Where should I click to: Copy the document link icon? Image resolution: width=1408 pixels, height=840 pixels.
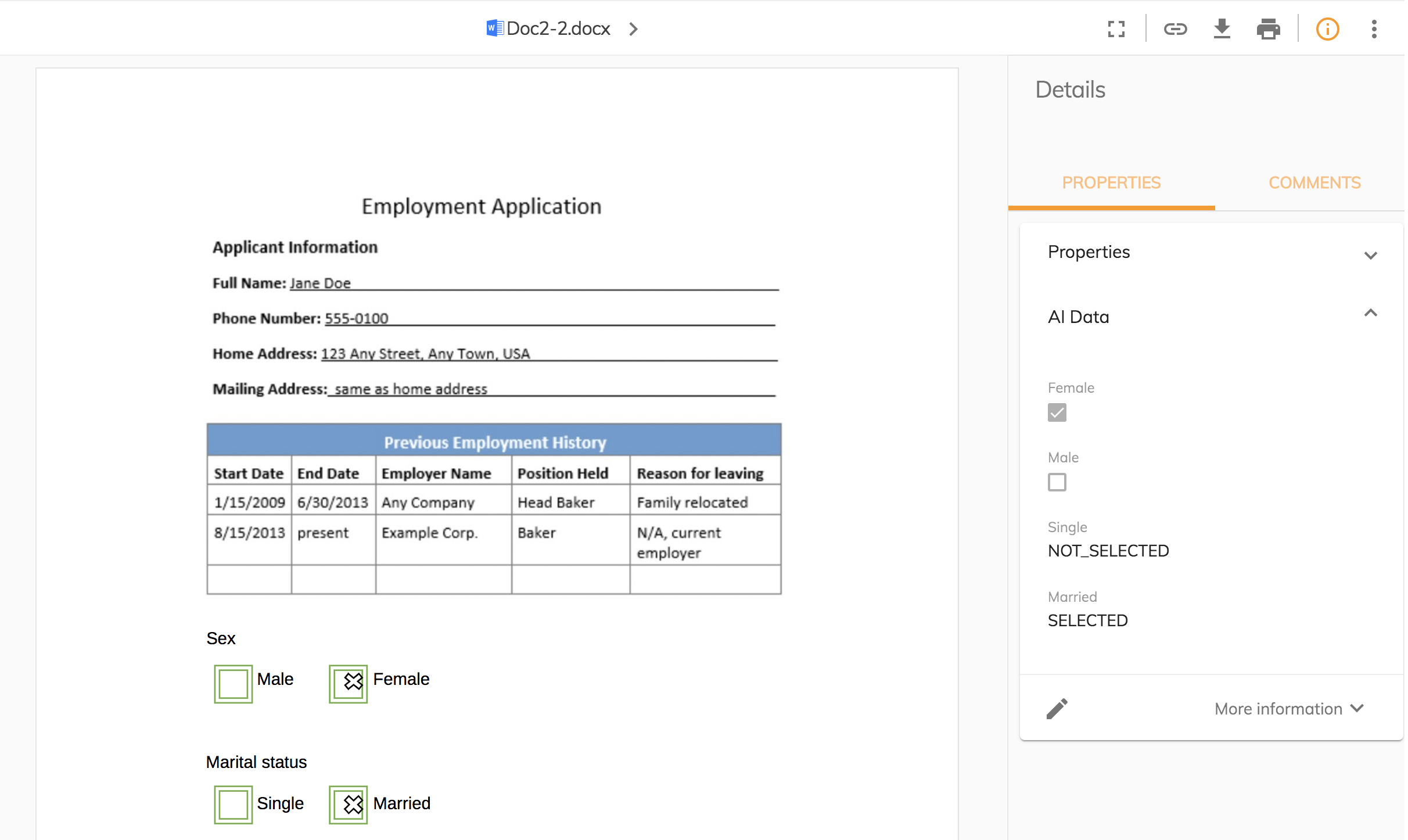tap(1176, 28)
